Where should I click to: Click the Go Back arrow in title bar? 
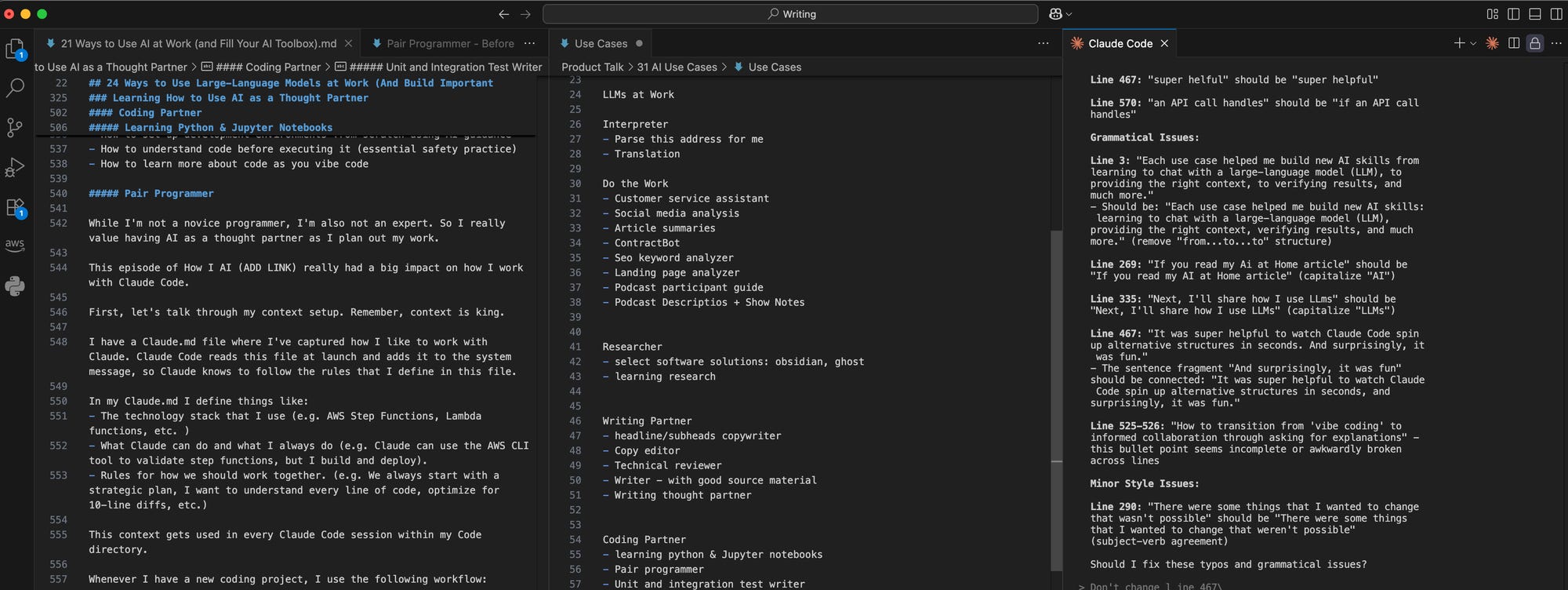(x=503, y=14)
